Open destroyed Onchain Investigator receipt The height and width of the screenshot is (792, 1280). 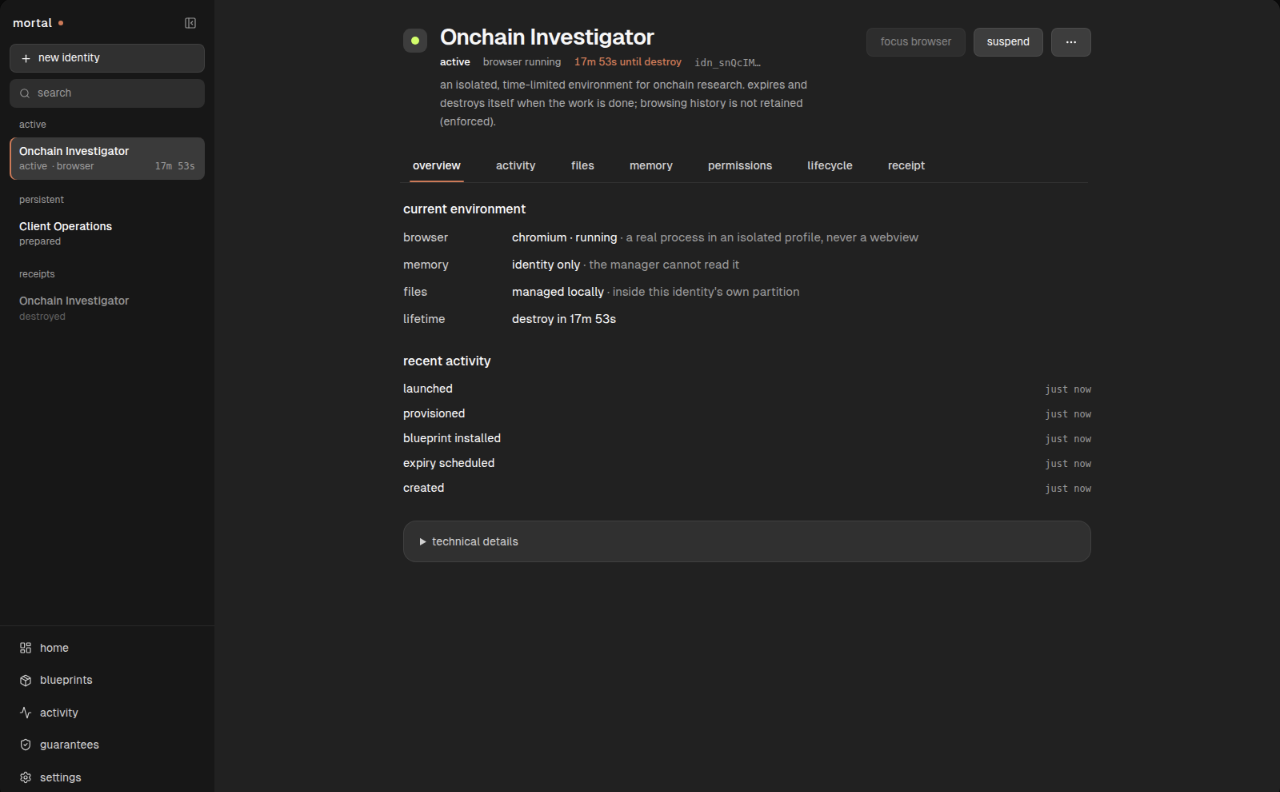pos(107,308)
